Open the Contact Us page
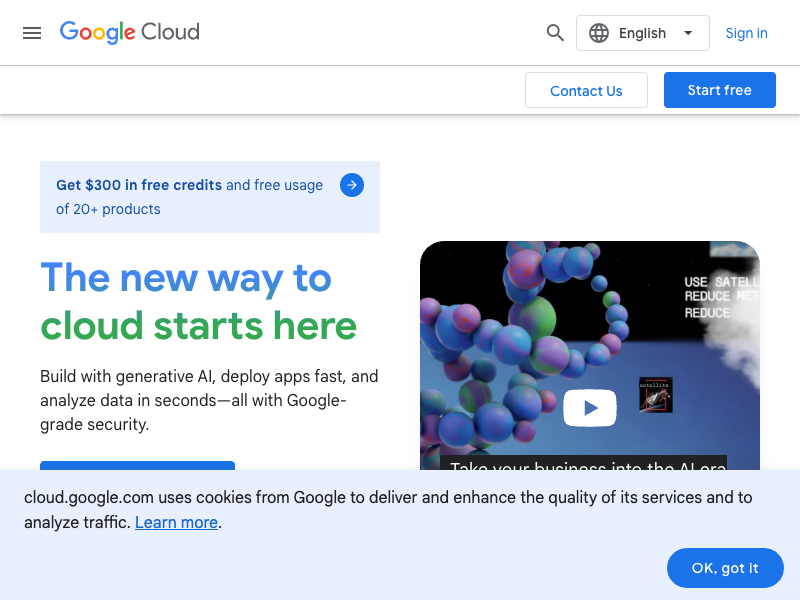This screenshot has height=600, width=800. pyautogui.click(x=586, y=90)
